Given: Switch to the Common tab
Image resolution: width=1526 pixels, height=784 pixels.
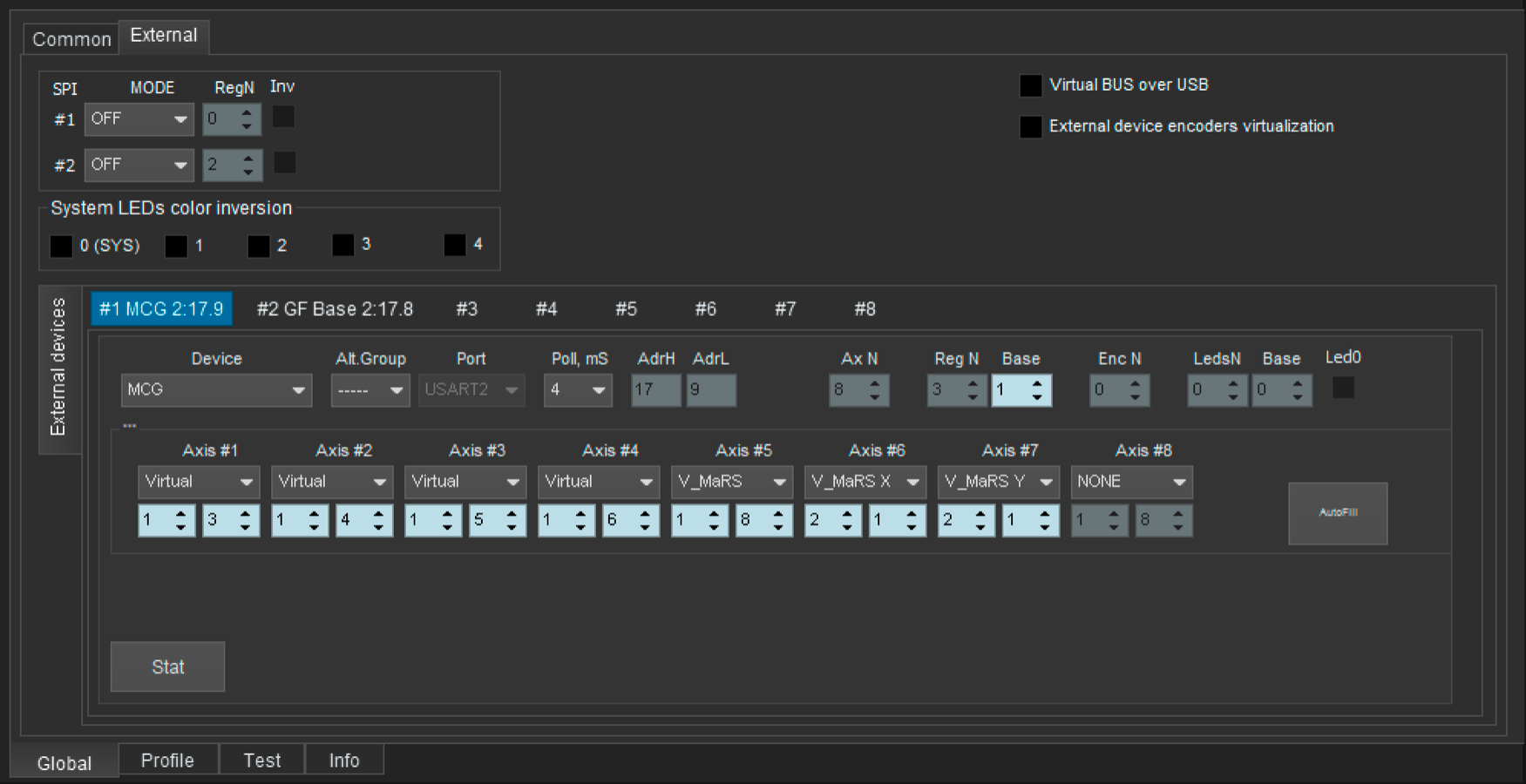Looking at the screenshot, I should click(x=71, y=39).
